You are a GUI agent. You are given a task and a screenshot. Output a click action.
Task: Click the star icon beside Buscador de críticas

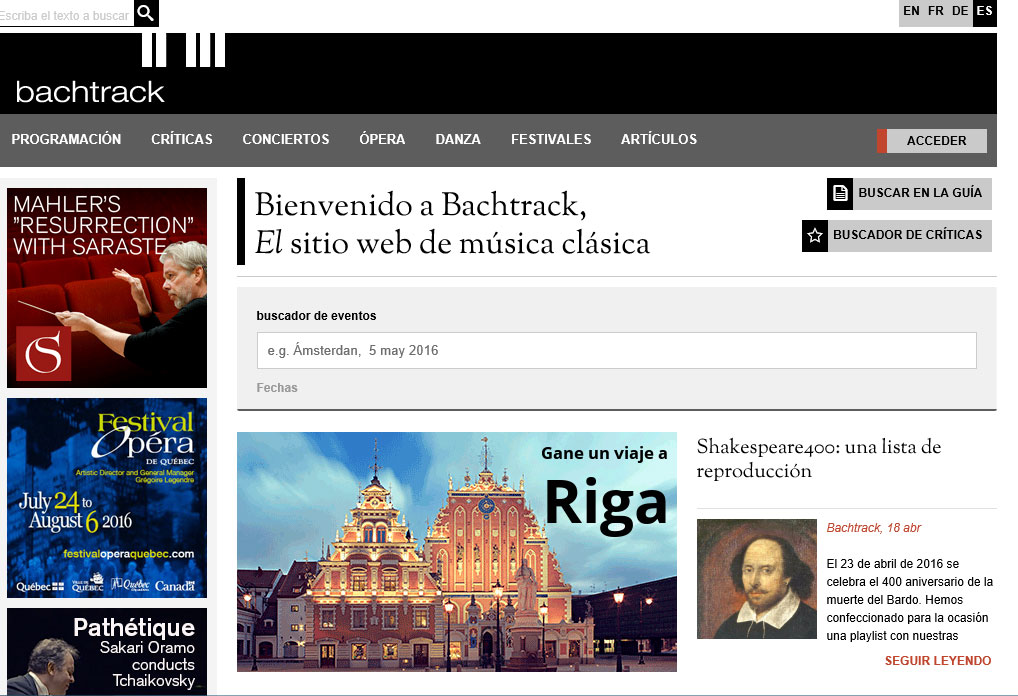click(x=815, y=236)
